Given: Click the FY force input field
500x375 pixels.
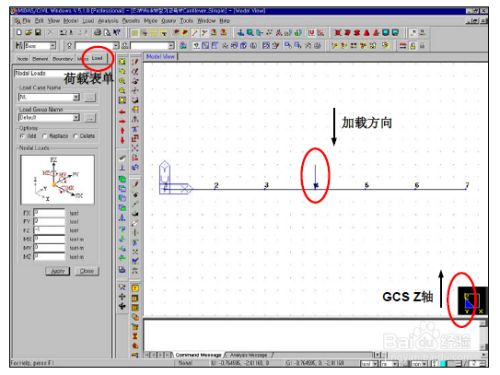Looking at the screenshot, I should tap(49, 221).
